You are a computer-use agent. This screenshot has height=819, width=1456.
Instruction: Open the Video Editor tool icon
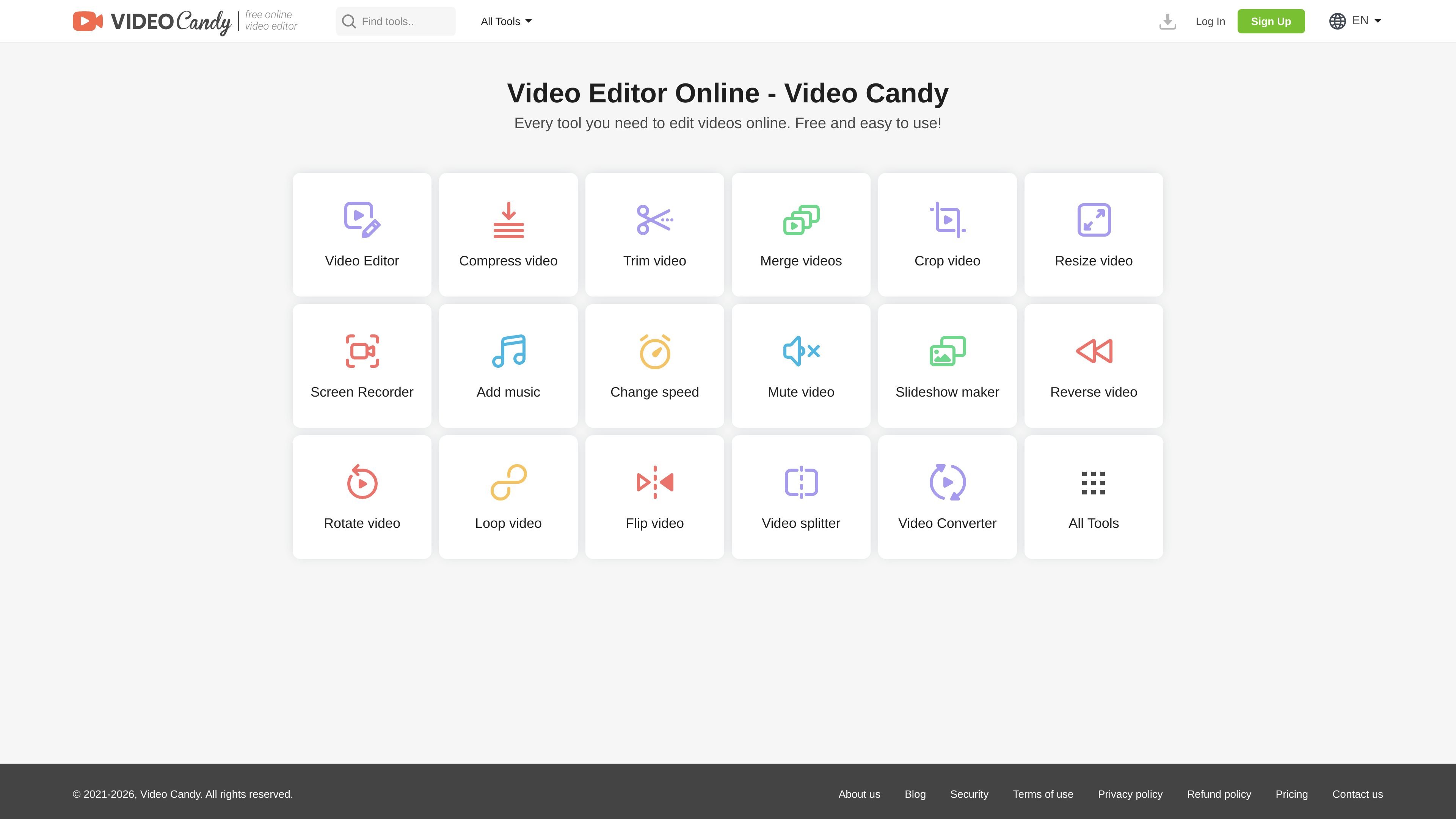pyautogui.click(x=362, y=220)
